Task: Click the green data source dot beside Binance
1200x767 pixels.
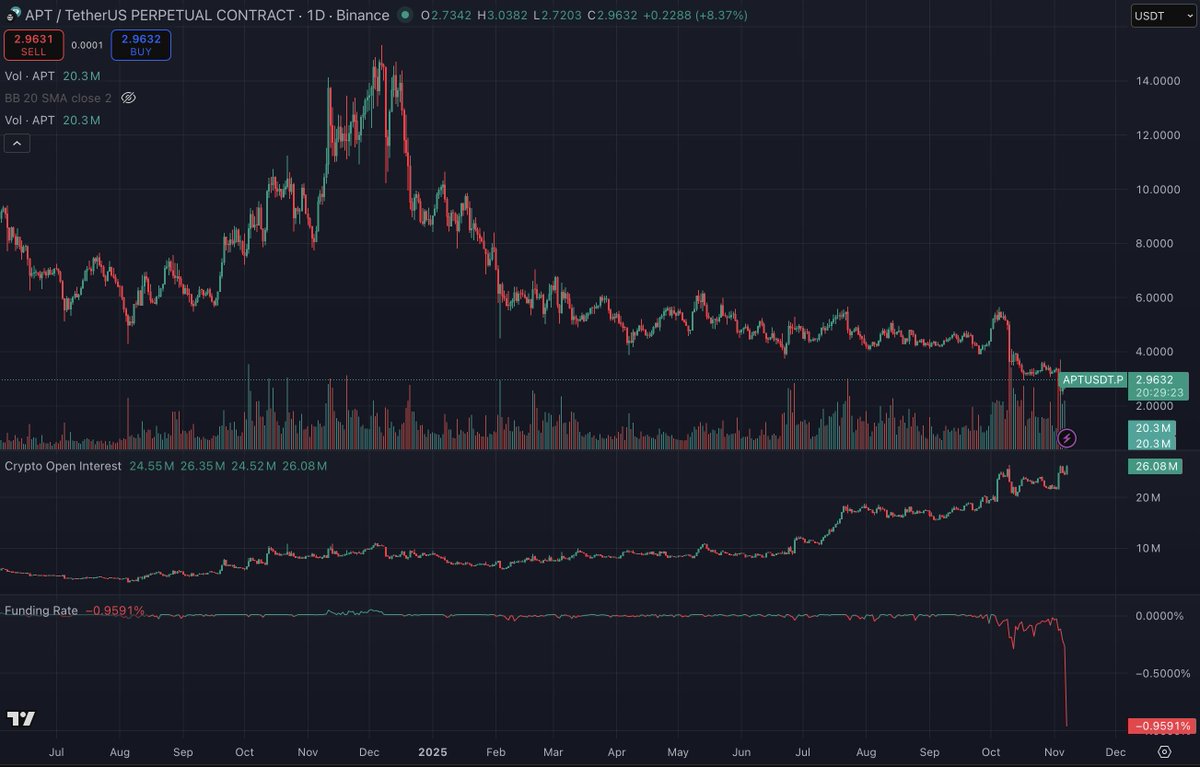Action: click(402, 15)
